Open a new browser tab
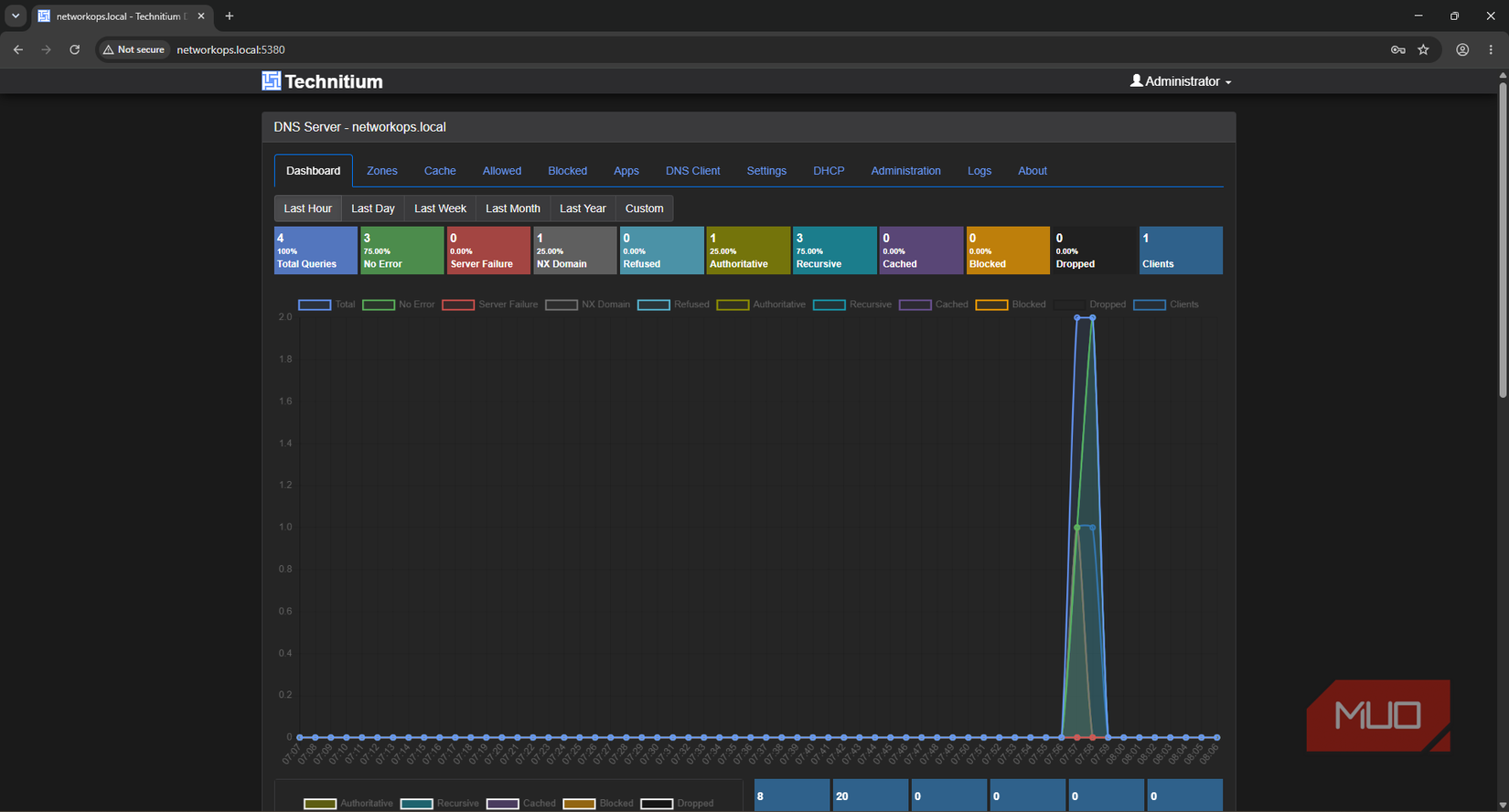The width and height of the screenshot is (1509, 812). [230, 16]
